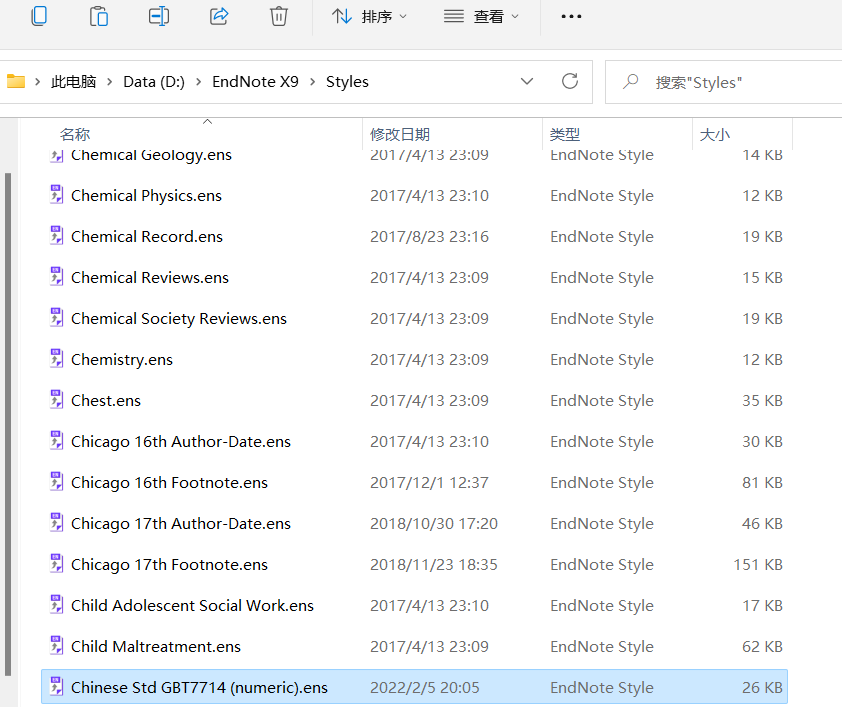Click date 2017/12/1 12:37 cell
The width and height of the screenshot is (842, 707).
[x=430, y=483]
